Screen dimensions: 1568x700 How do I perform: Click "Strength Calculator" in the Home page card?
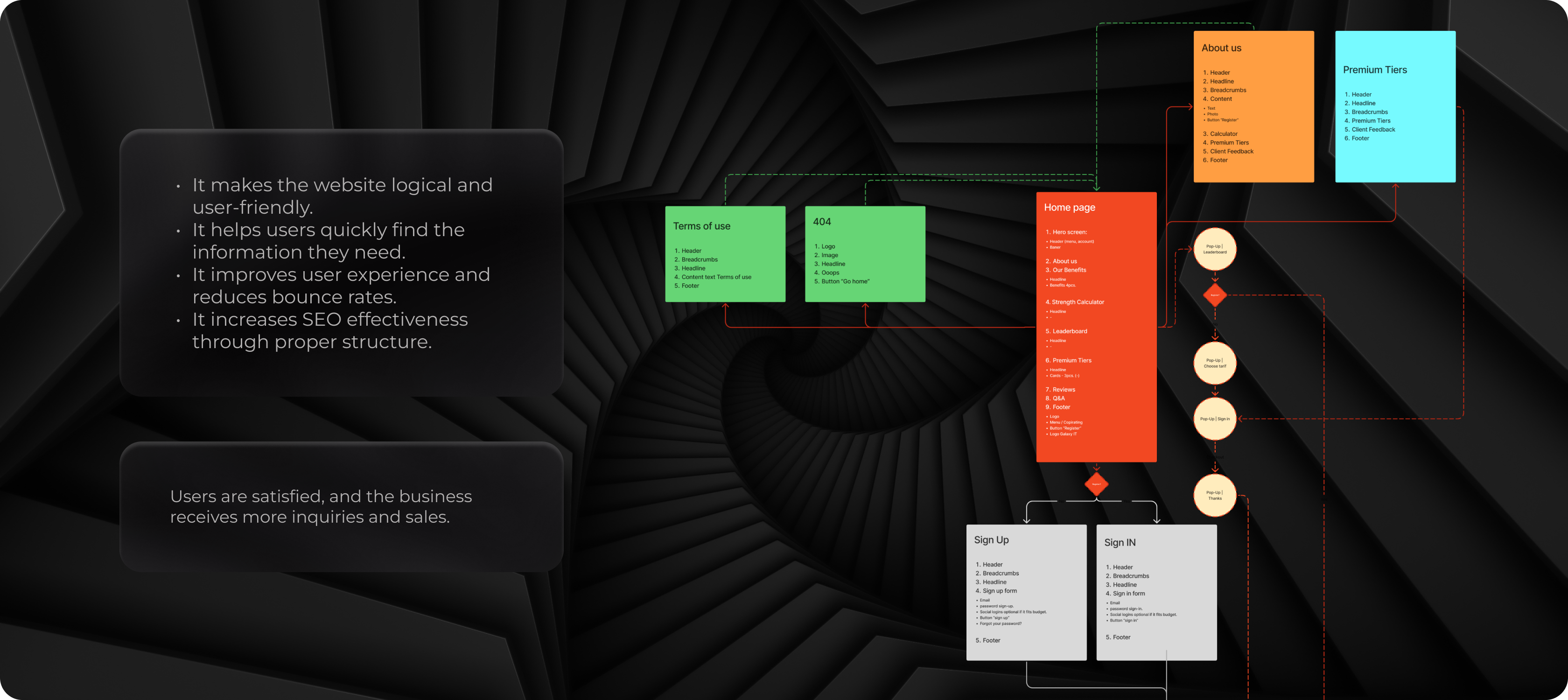point(1074,302)
